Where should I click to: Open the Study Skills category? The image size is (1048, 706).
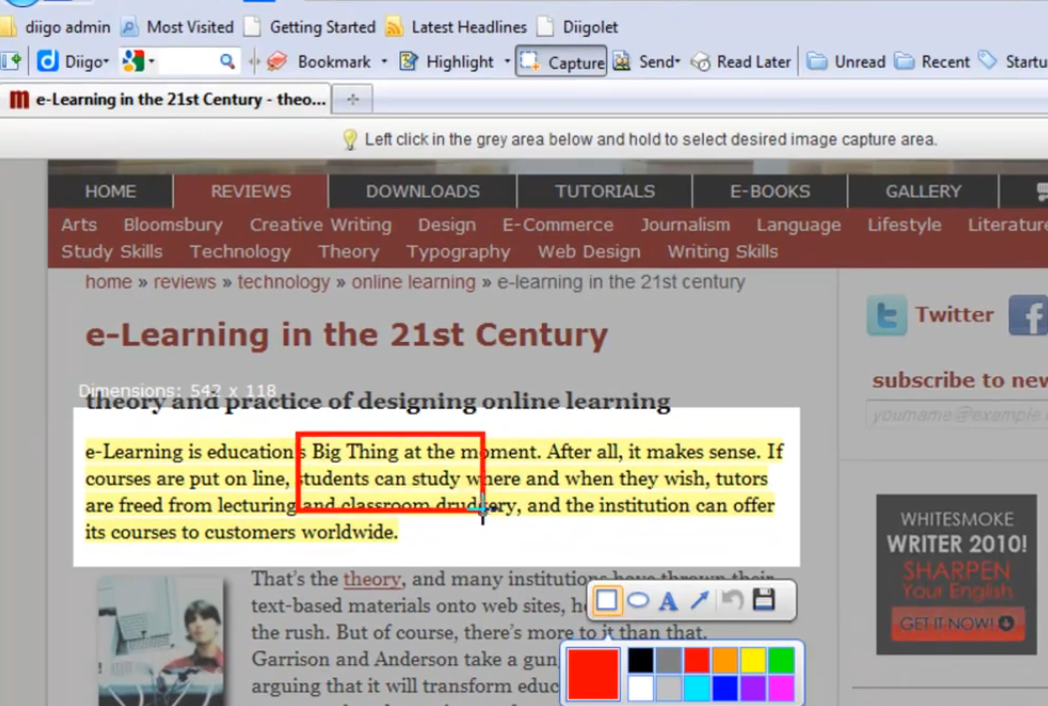112,252
